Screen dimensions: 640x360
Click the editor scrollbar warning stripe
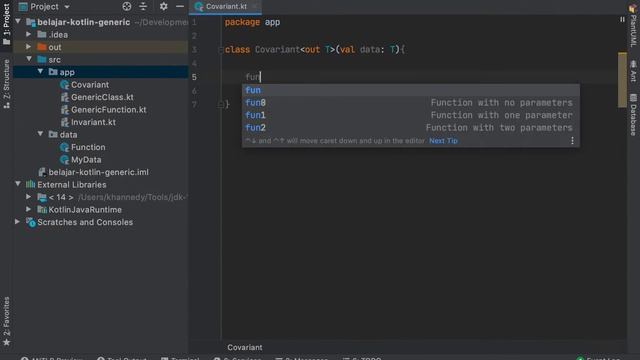click(622, 80)
